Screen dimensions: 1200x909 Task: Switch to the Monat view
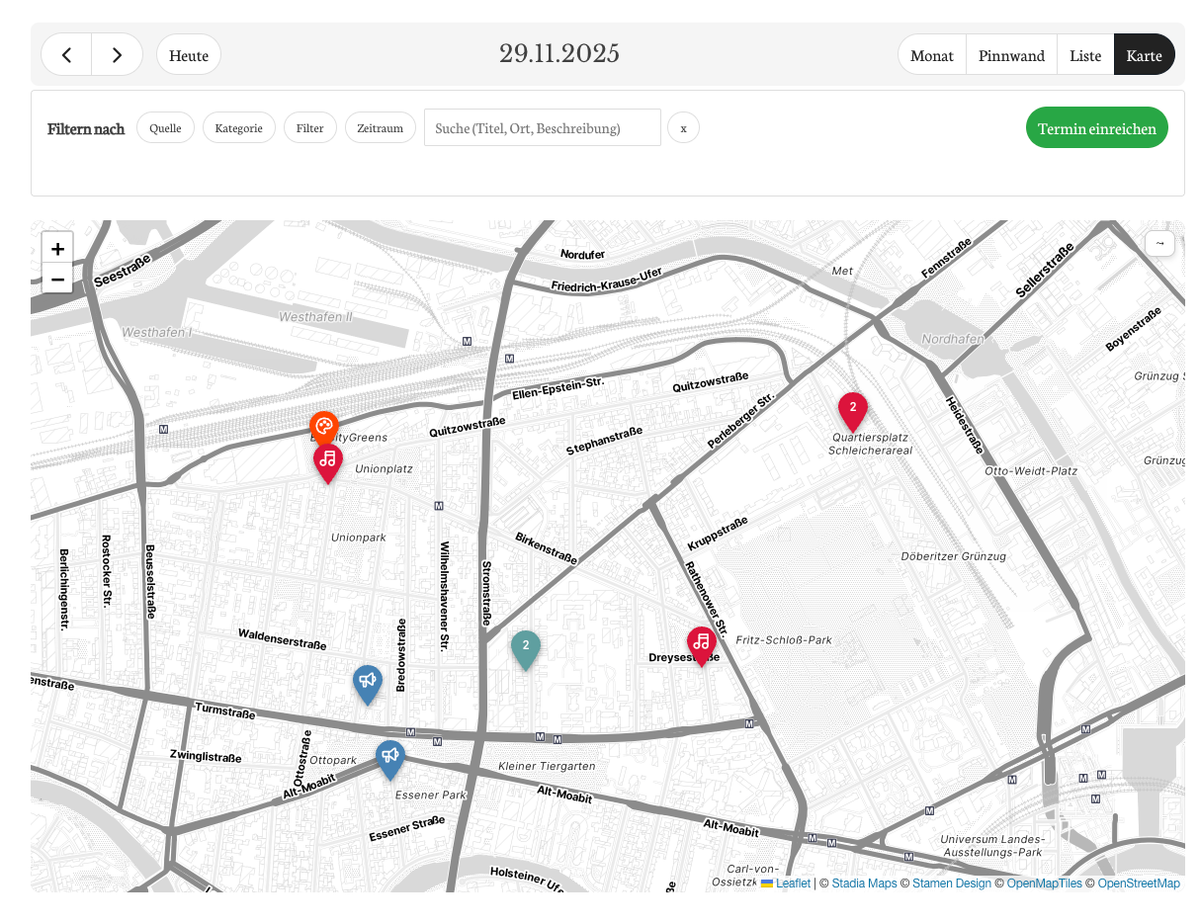[x=931, y=55]
